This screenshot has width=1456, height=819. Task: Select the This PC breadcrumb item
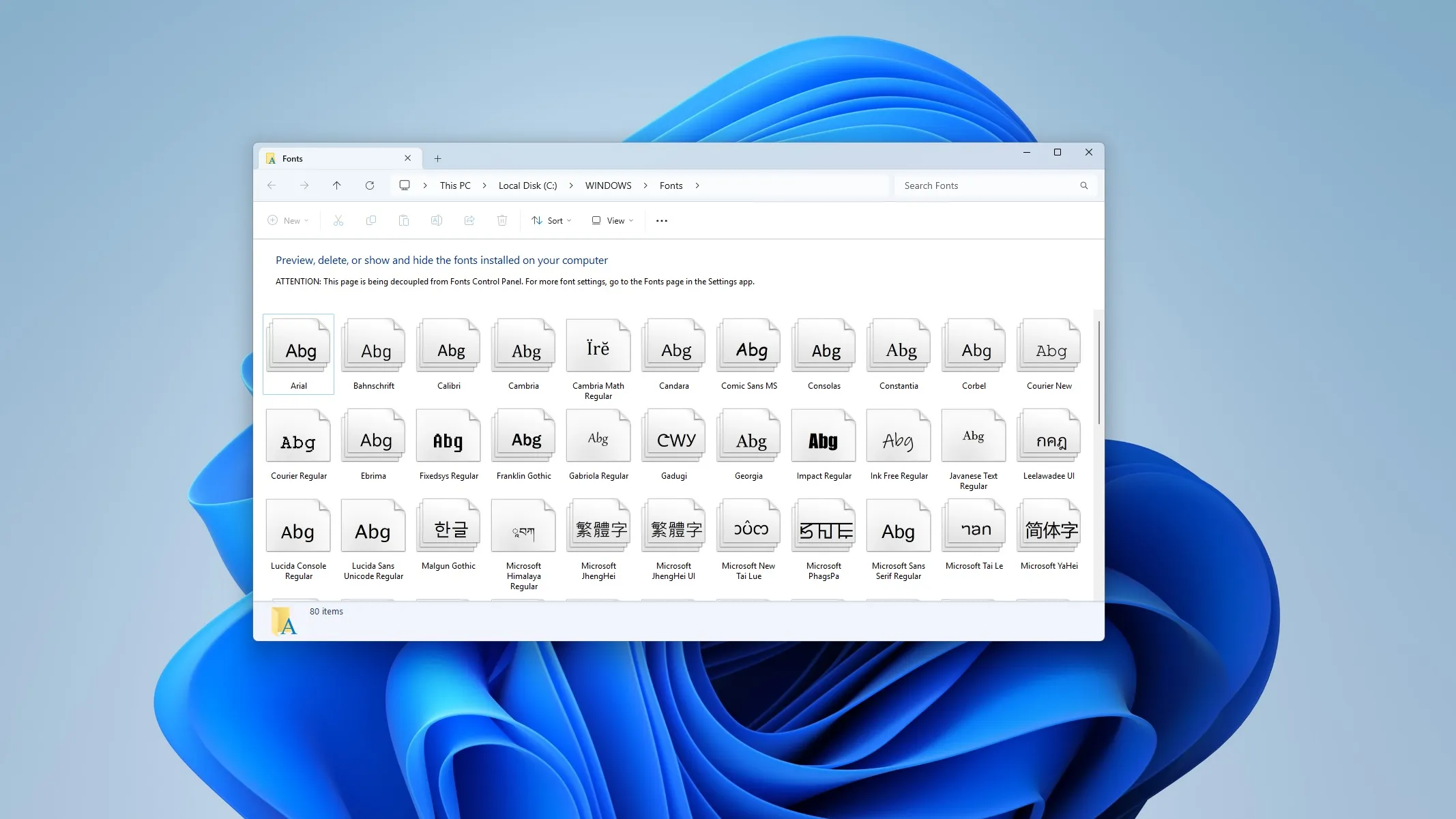click(454, 185)
